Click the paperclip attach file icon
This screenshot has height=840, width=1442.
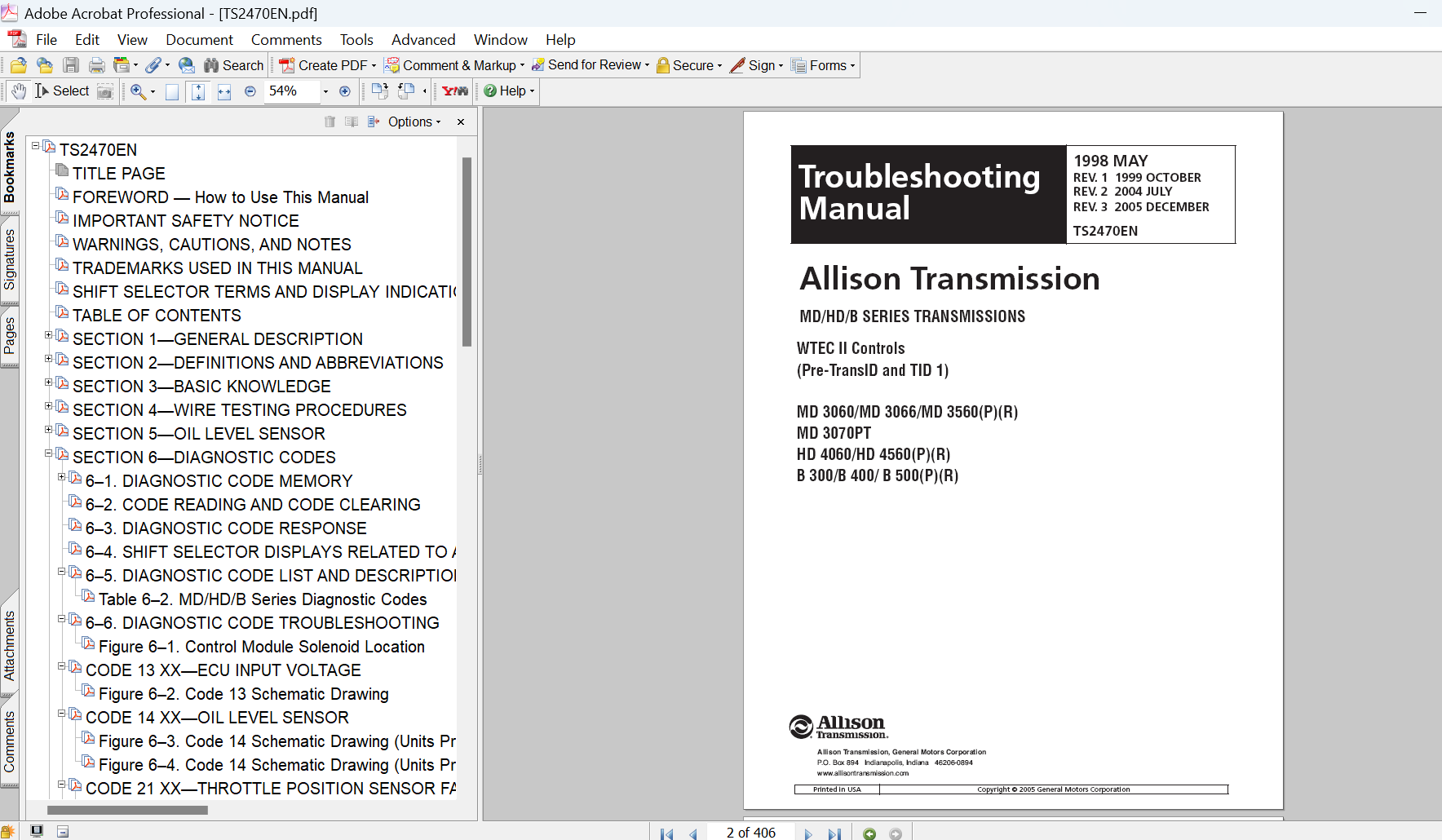pyautogui.click(x=153, y=65)
